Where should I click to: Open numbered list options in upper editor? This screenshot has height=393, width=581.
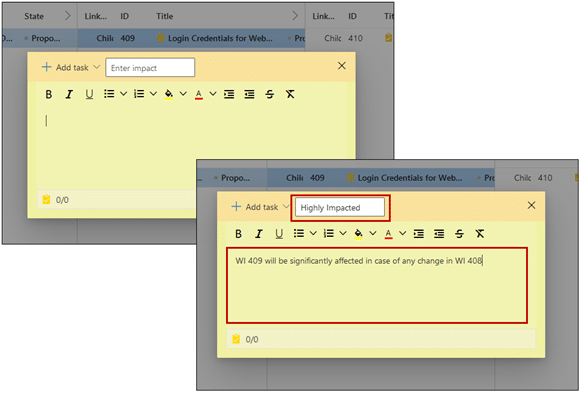tap(153, 94)
